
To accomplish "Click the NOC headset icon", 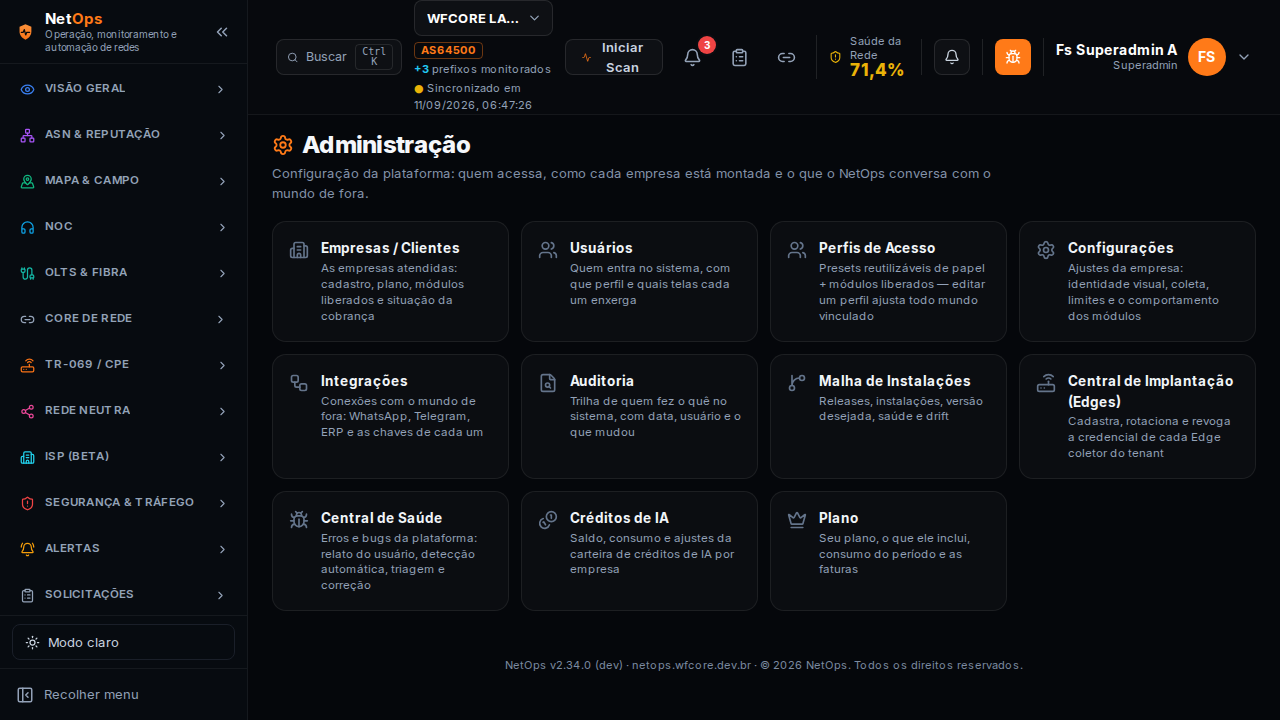I will (27, 227).
